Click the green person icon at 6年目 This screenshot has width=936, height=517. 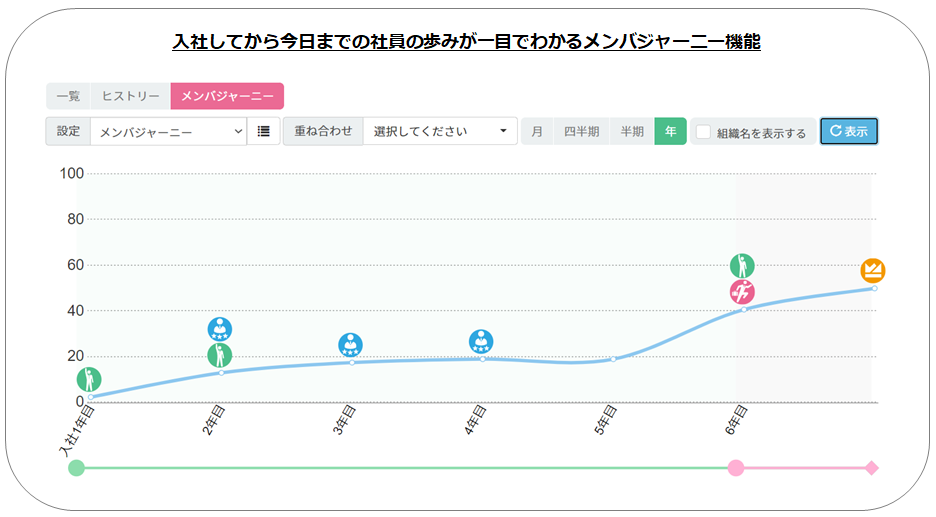[742, 266]
